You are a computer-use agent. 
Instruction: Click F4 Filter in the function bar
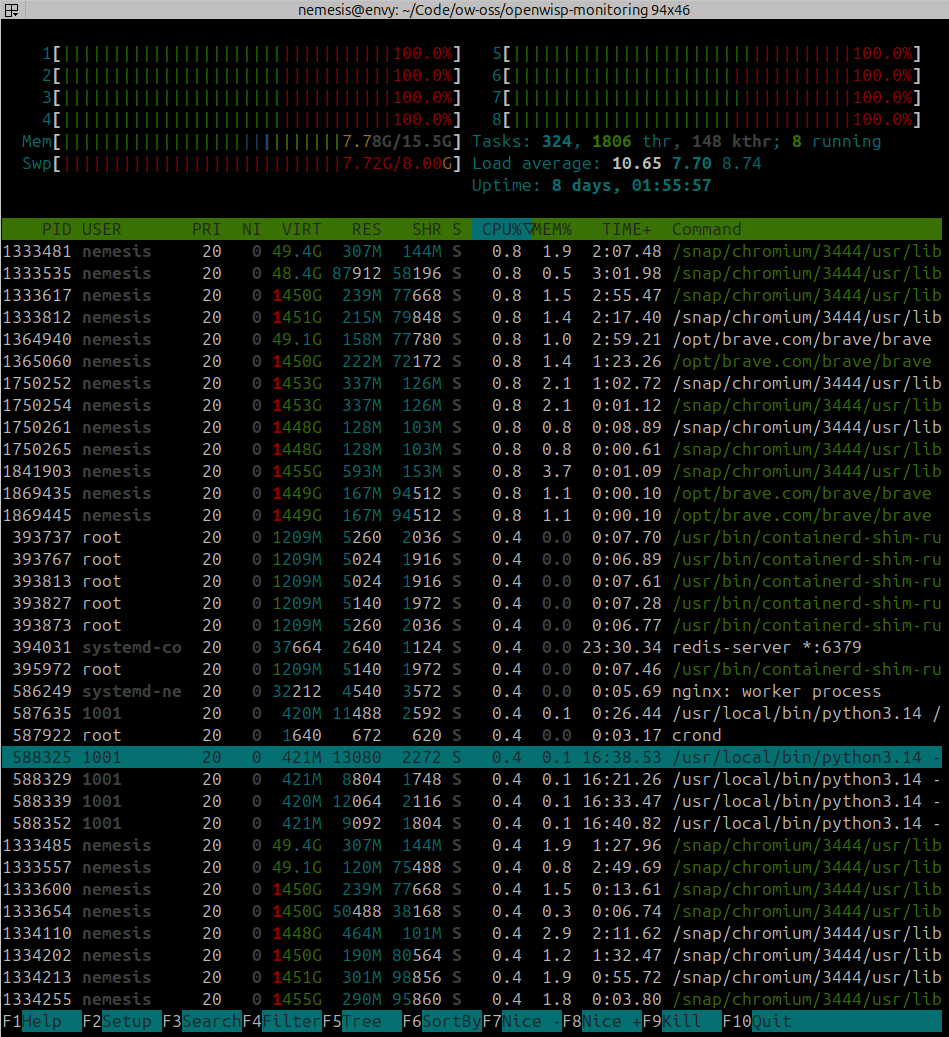(x=282, y=1021)
